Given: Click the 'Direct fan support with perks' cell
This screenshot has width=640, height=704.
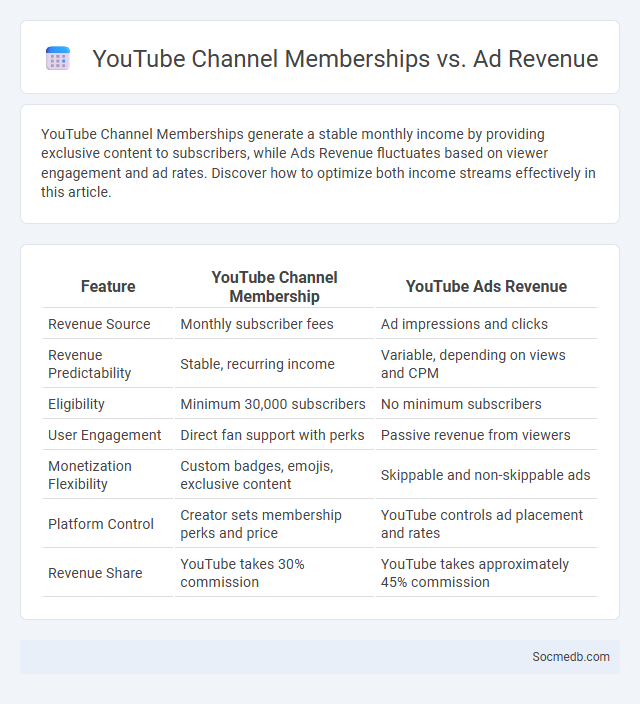Looking at the screenshot, I should click(x=274, y=435).
